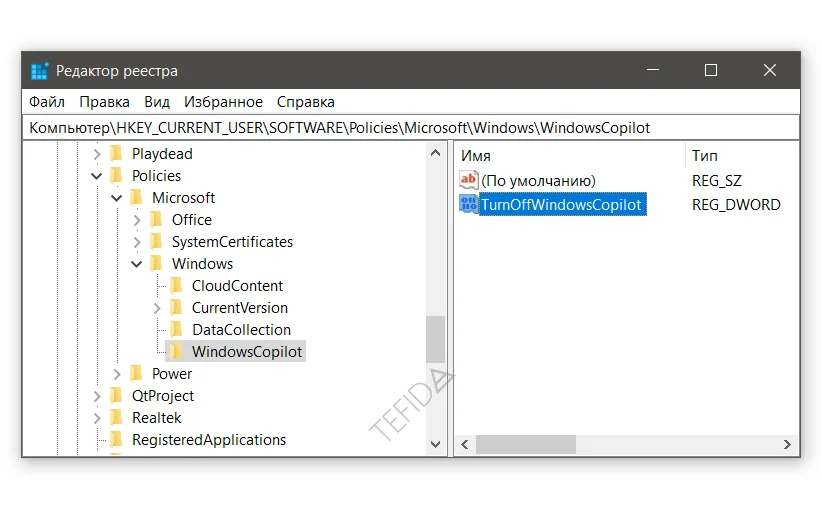This screenshot has height=510, width=822.
Task: Click the CloudContent folder icon
Action: coord(177,286)
